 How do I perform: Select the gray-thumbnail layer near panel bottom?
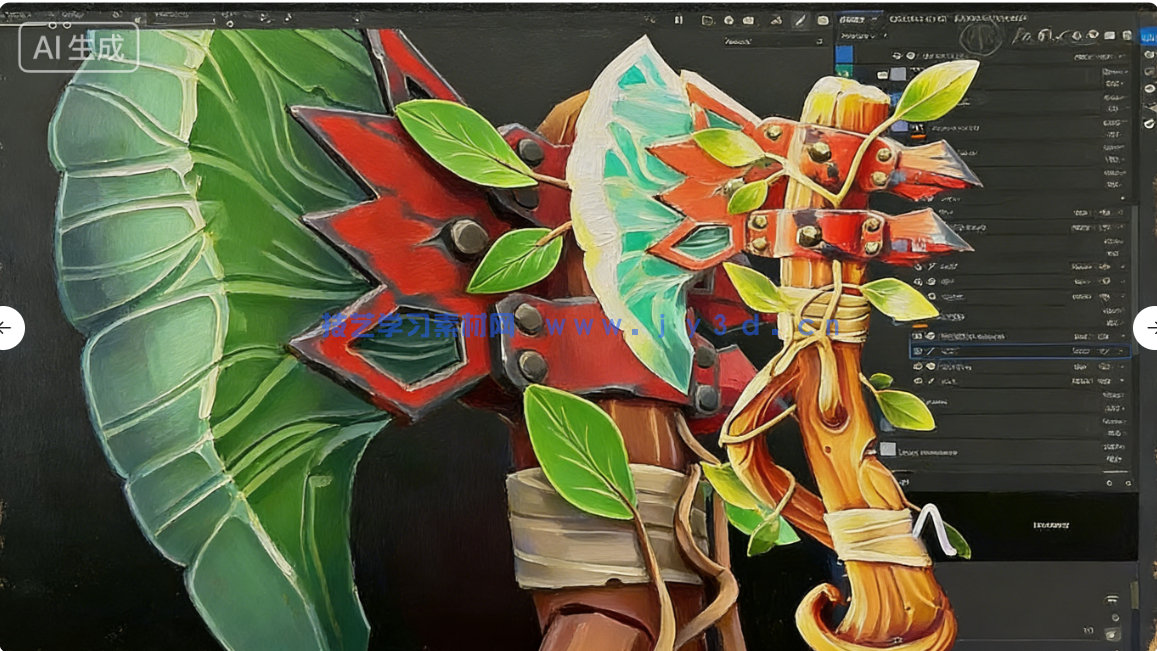point(888,450)
